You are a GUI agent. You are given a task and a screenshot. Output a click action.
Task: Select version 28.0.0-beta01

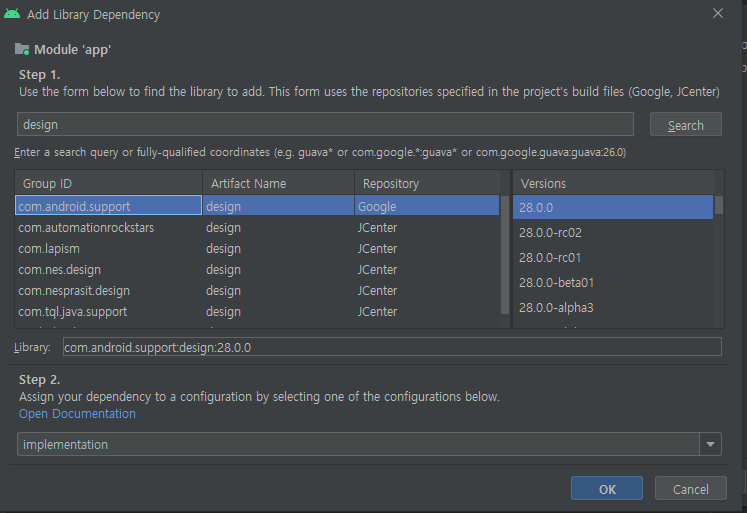(x=613, y=282)
